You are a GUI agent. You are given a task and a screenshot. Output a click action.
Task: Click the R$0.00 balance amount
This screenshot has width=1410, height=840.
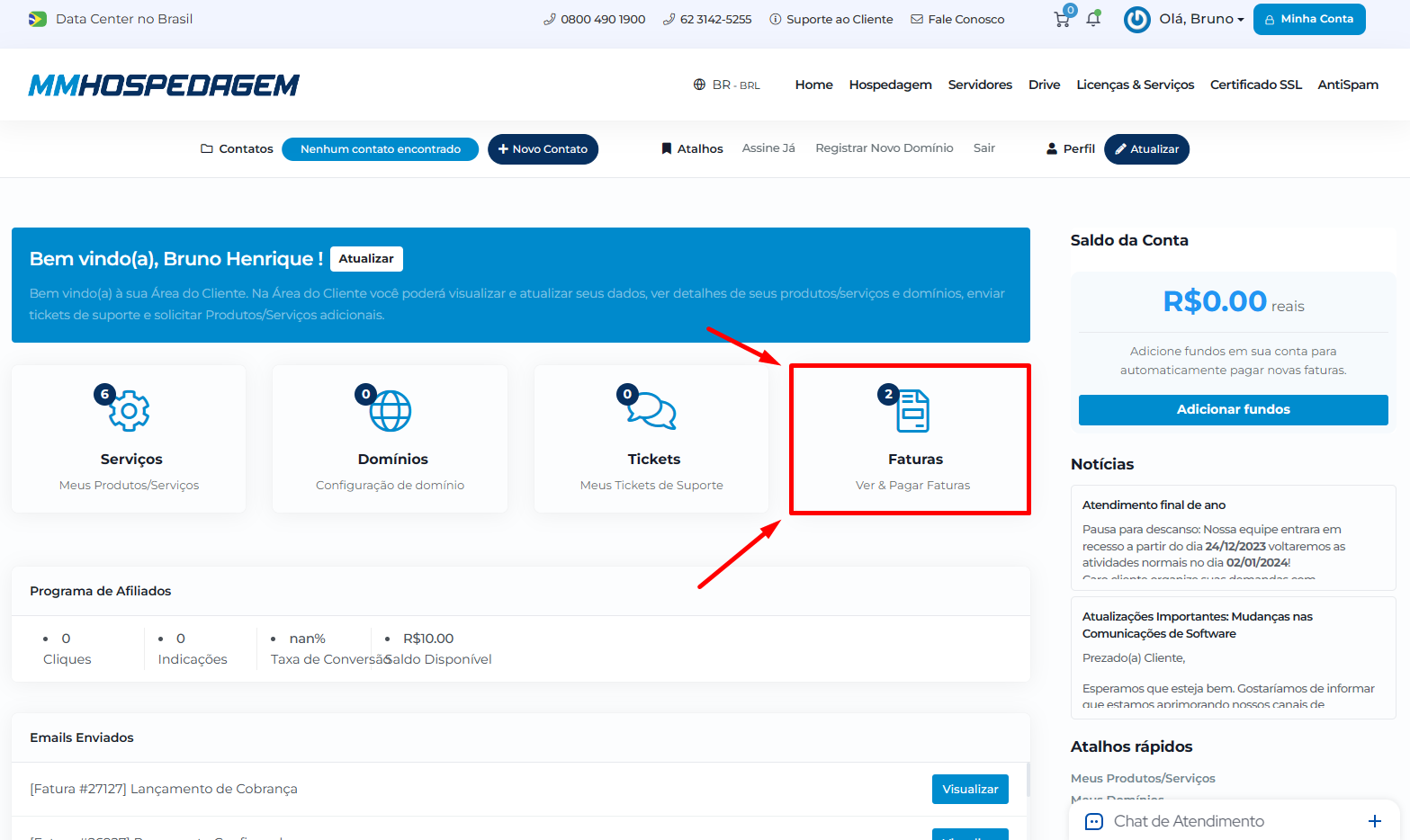(1215, 300)
